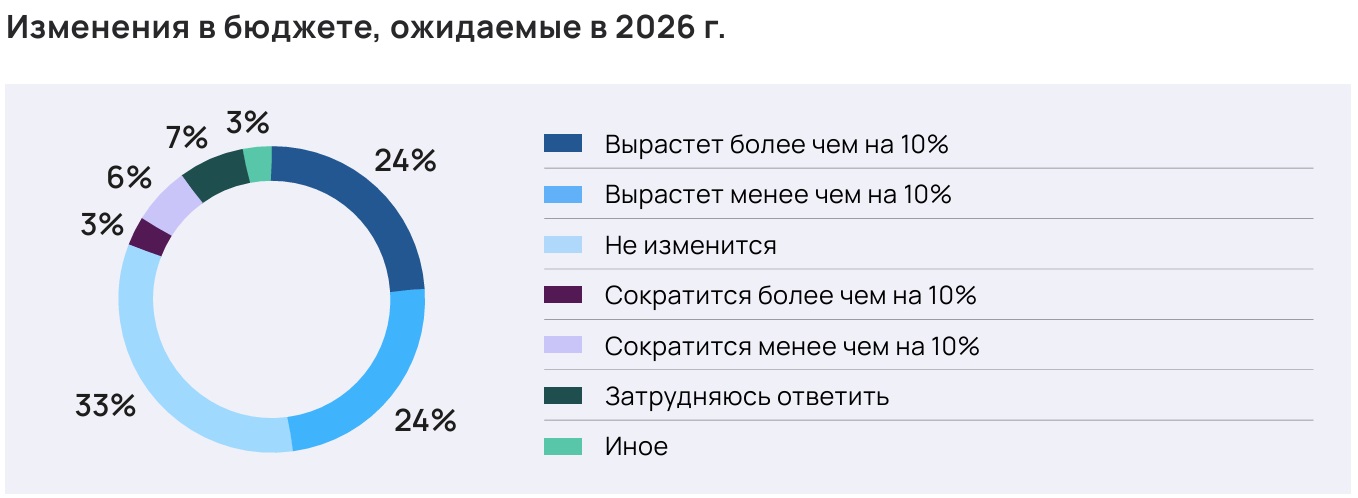Select legend text «Вырастет менее чем на 10%»
The image size is (1358, 498).
click(777, 194)
